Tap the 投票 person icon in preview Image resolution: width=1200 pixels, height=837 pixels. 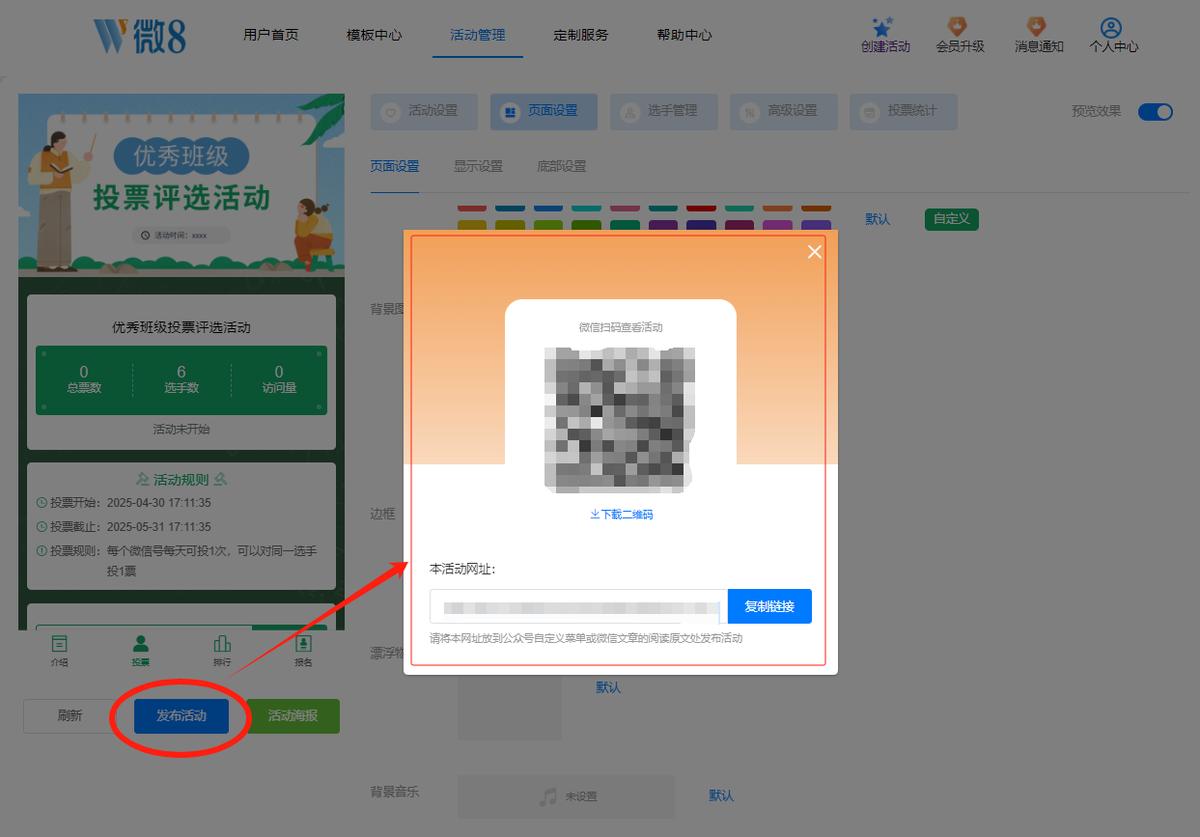pos(141,644)
